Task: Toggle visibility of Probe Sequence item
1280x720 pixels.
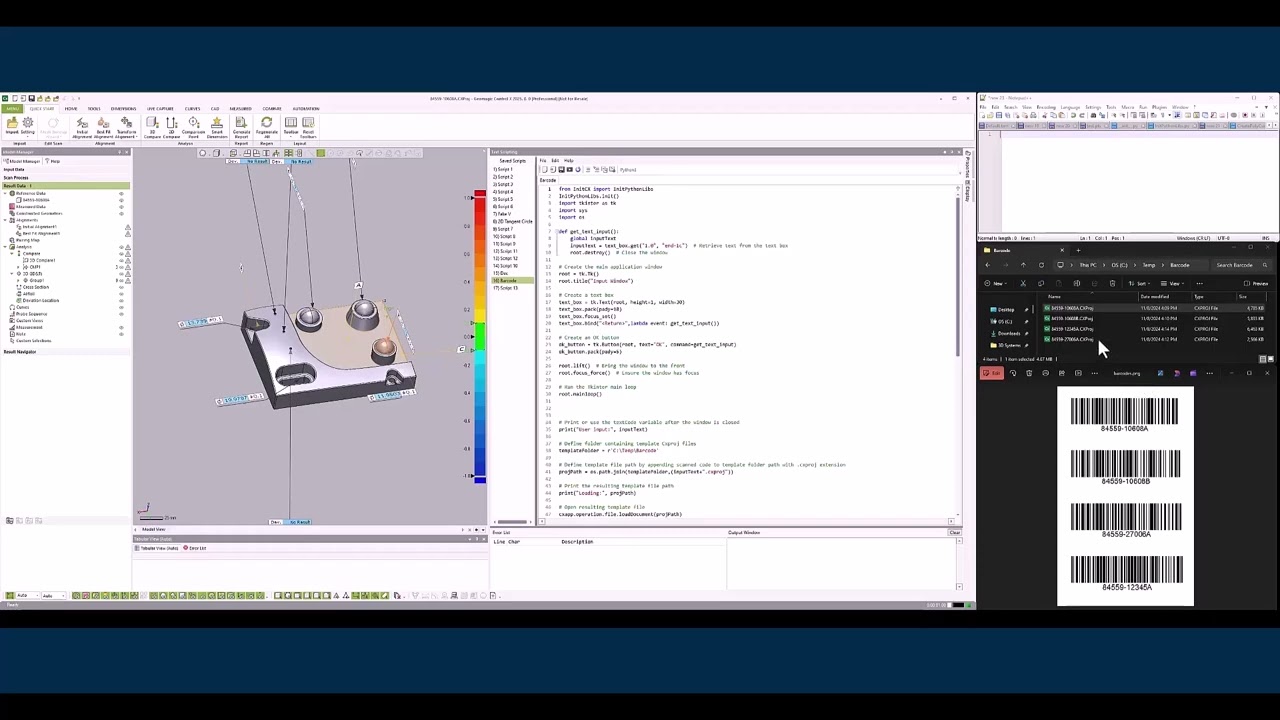Action: click(122, 314)
